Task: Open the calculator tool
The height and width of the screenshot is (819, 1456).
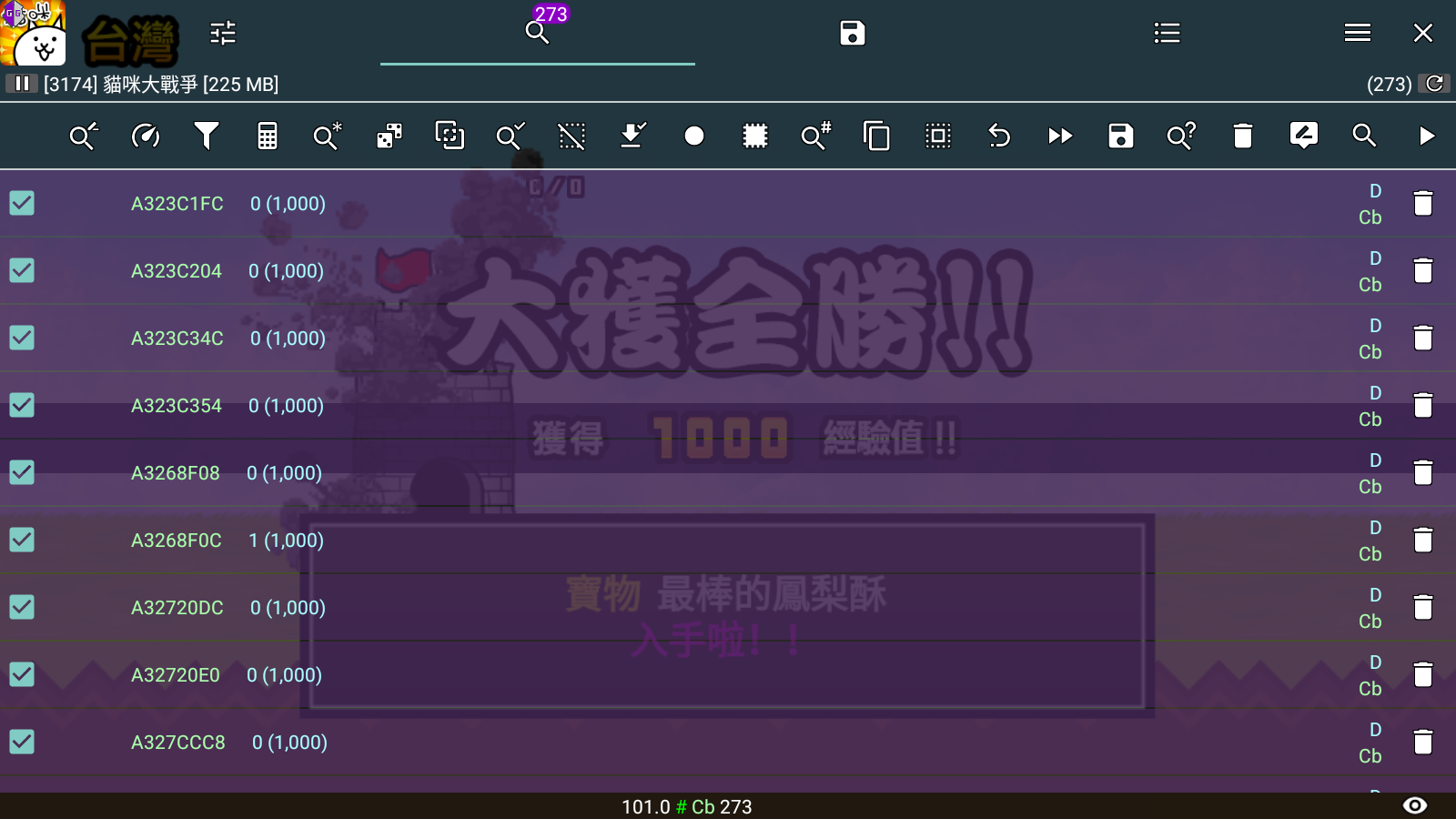Action: coord(268,136)
